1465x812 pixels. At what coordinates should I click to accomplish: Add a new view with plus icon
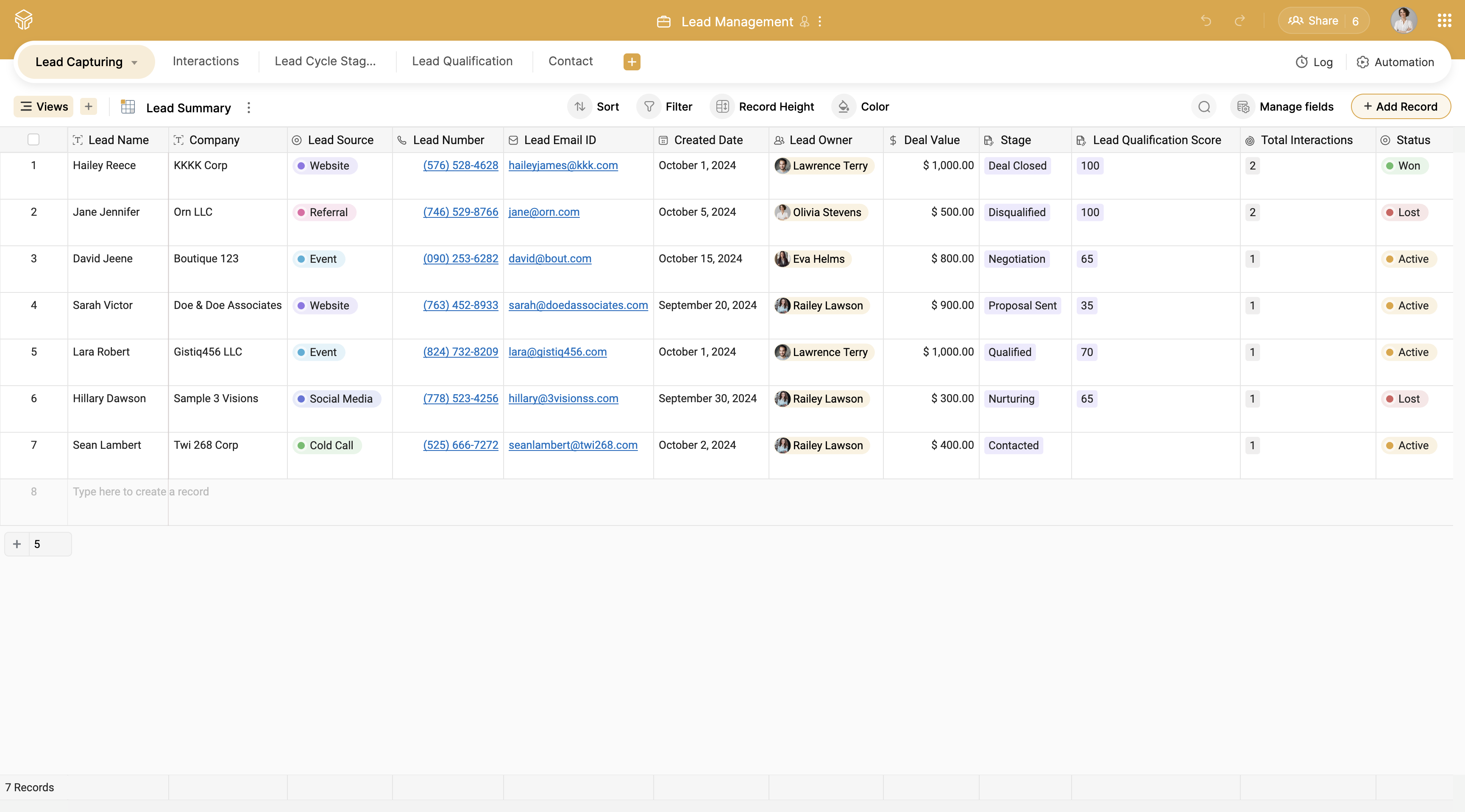[88, 106]
